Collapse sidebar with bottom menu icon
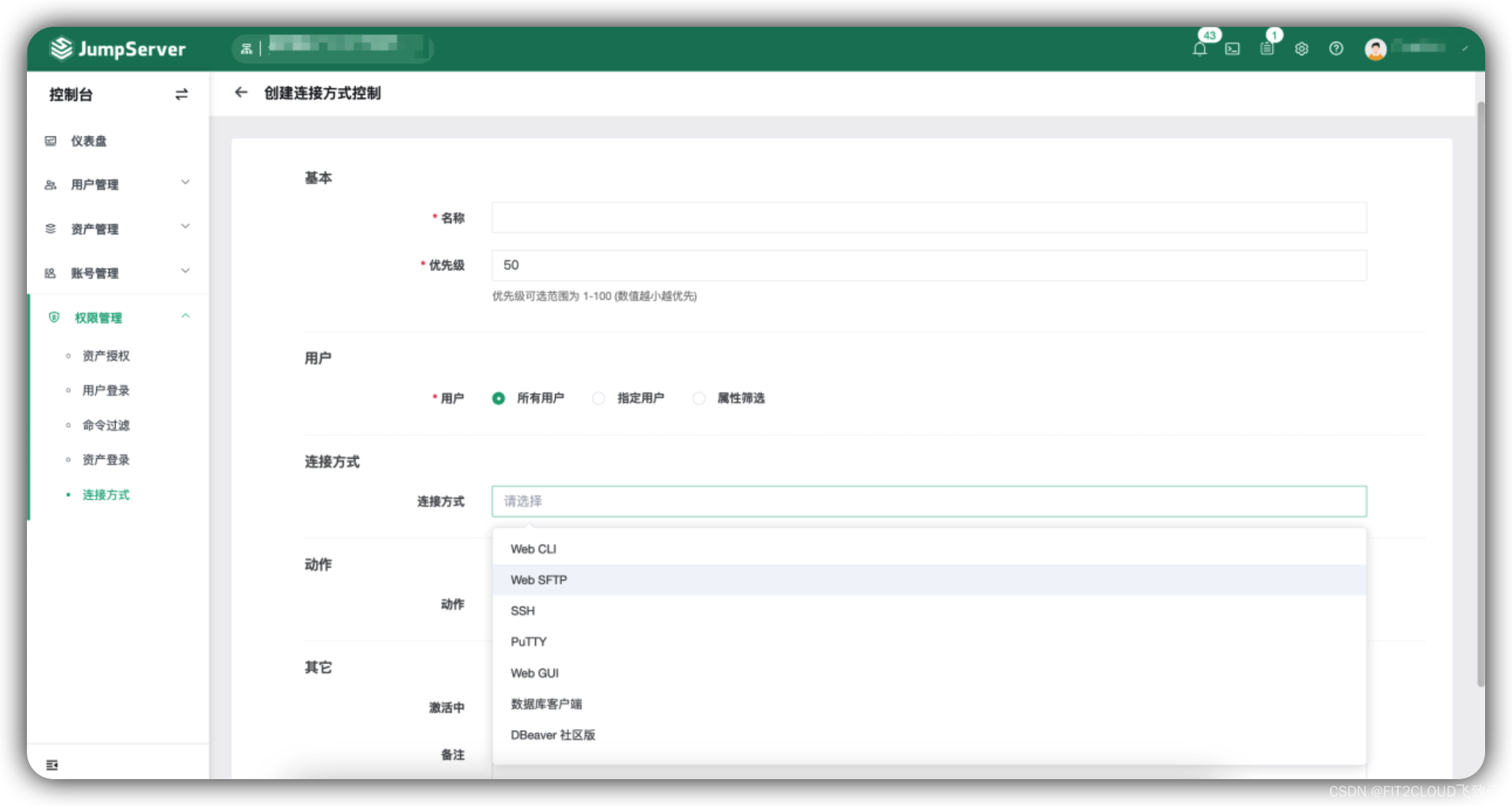1512x806 pixels. pyautogui.click(x=52, y=765)
